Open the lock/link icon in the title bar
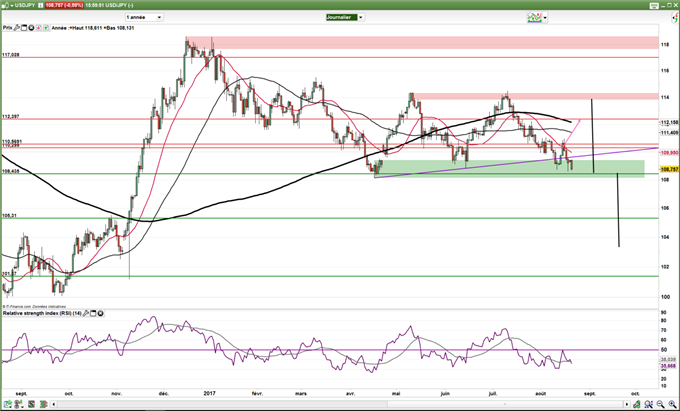The height and width of the screenshot is (411, 680). 6,5
